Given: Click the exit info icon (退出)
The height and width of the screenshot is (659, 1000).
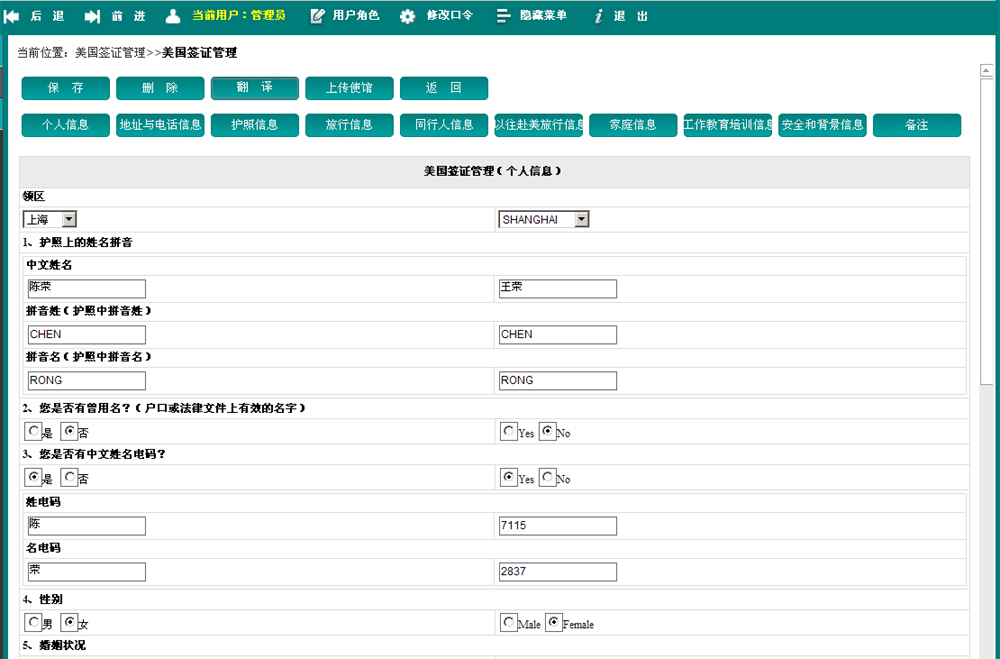Looking at the screenshot, I should click(598, 16).
